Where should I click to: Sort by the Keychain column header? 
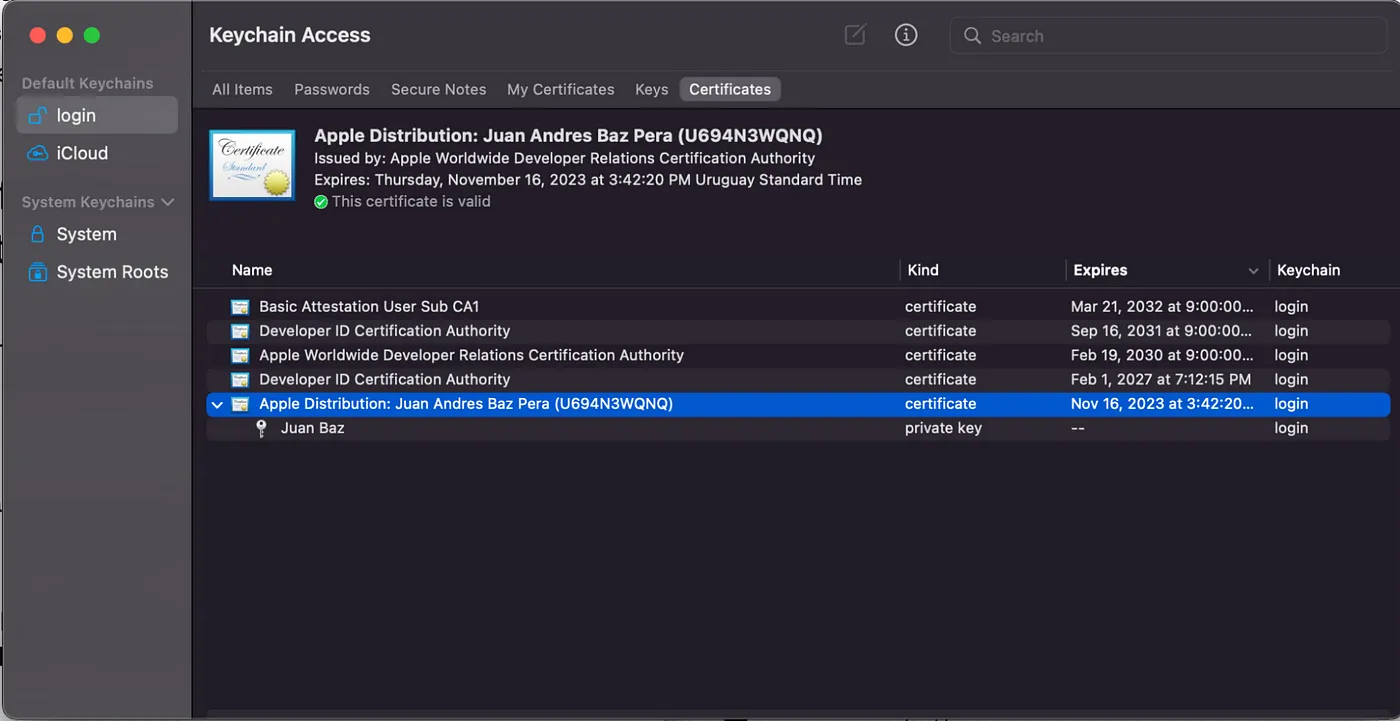coord(1308,270)
